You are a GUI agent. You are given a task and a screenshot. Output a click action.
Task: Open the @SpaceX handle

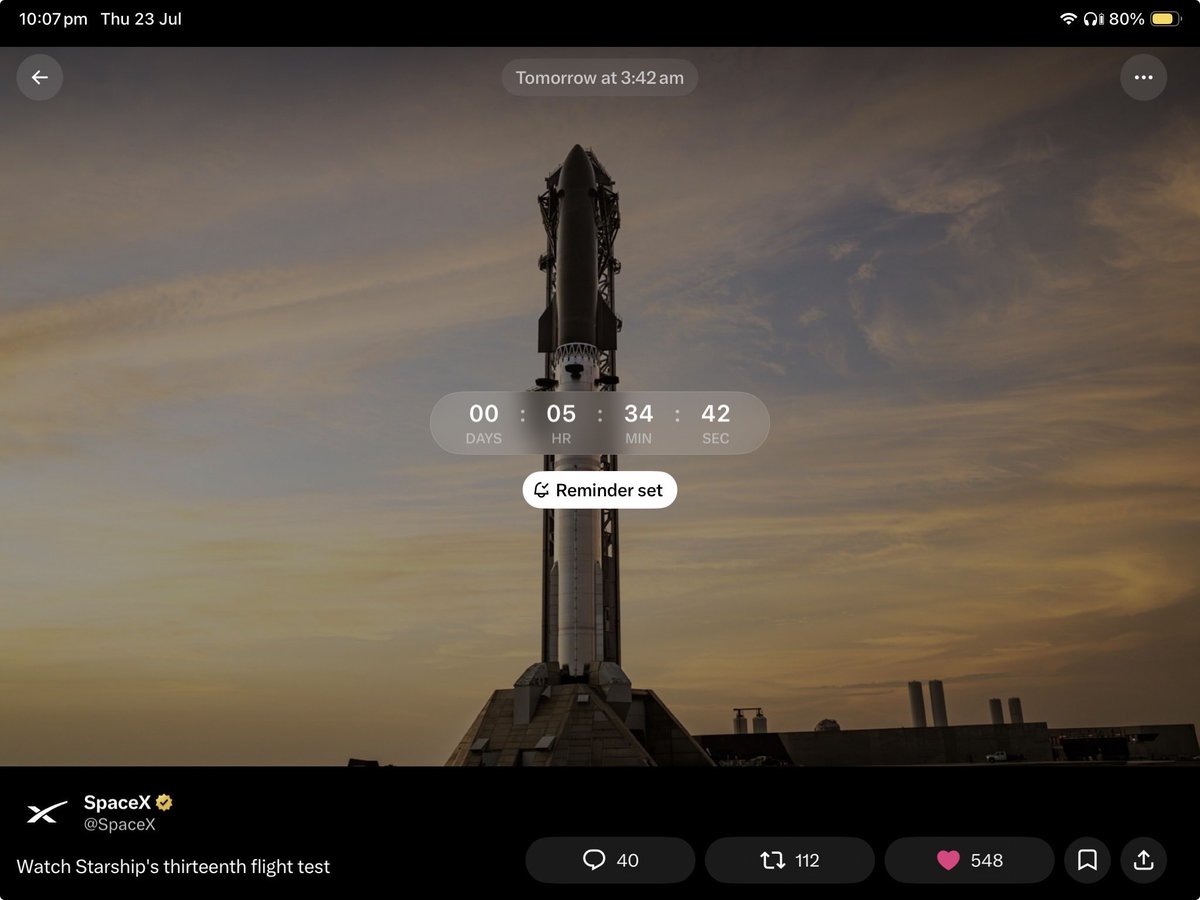(x=120, y=825)
